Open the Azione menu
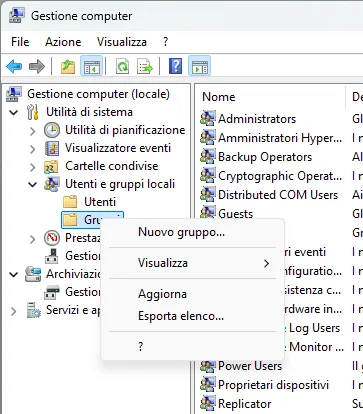The width and height of the screenshot is (363, 414). (63, 42)
